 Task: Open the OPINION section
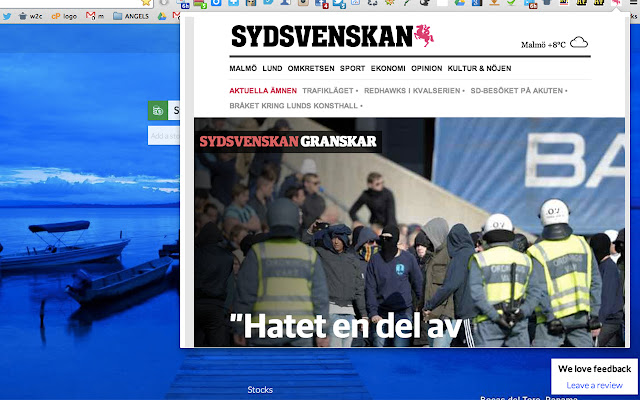427,69
